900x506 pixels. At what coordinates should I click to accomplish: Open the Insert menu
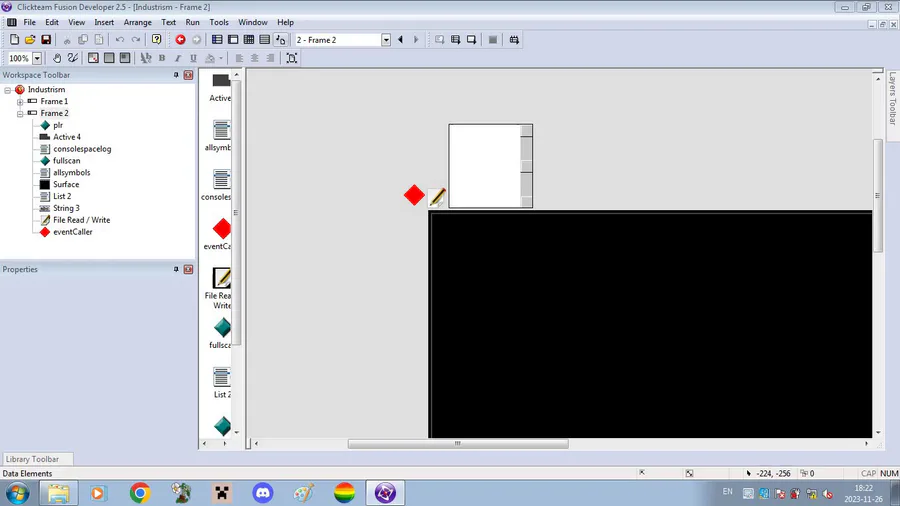coord(104,22)
